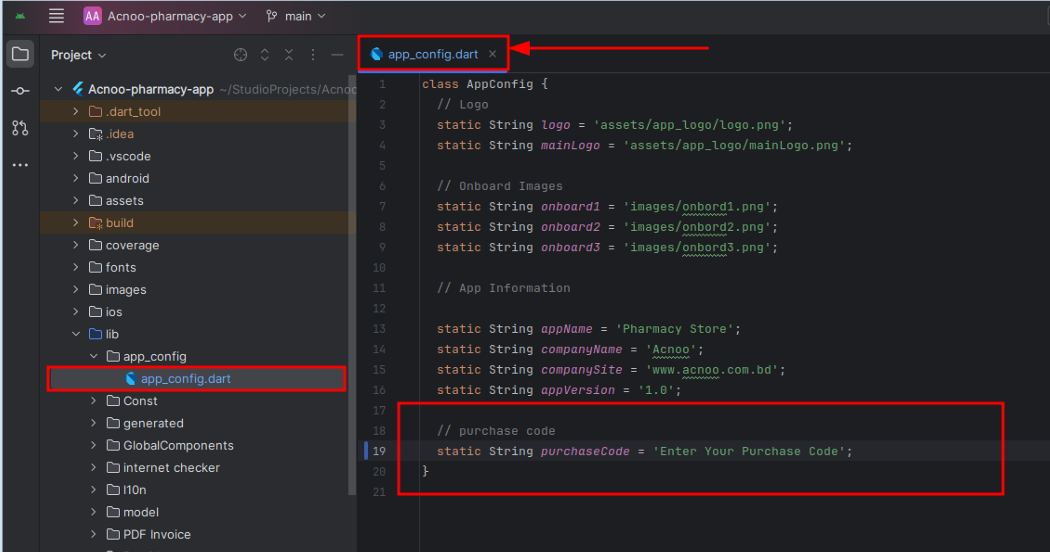Close the app_config.dart tab
This screenshot has height=552, width=1050.
tap(492, 54)
